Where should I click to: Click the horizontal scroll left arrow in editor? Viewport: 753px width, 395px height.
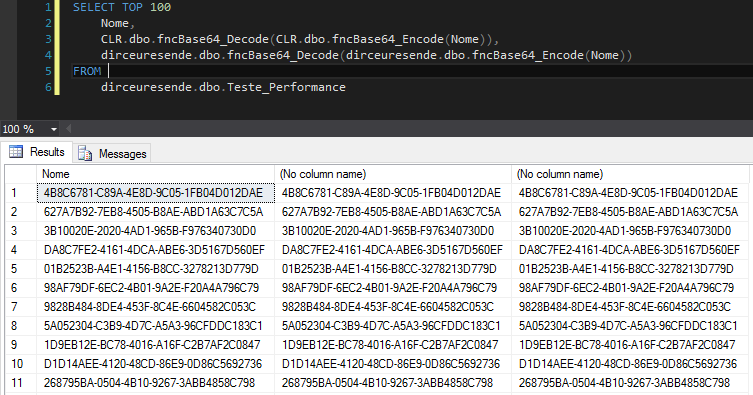(x=69, y=129)
